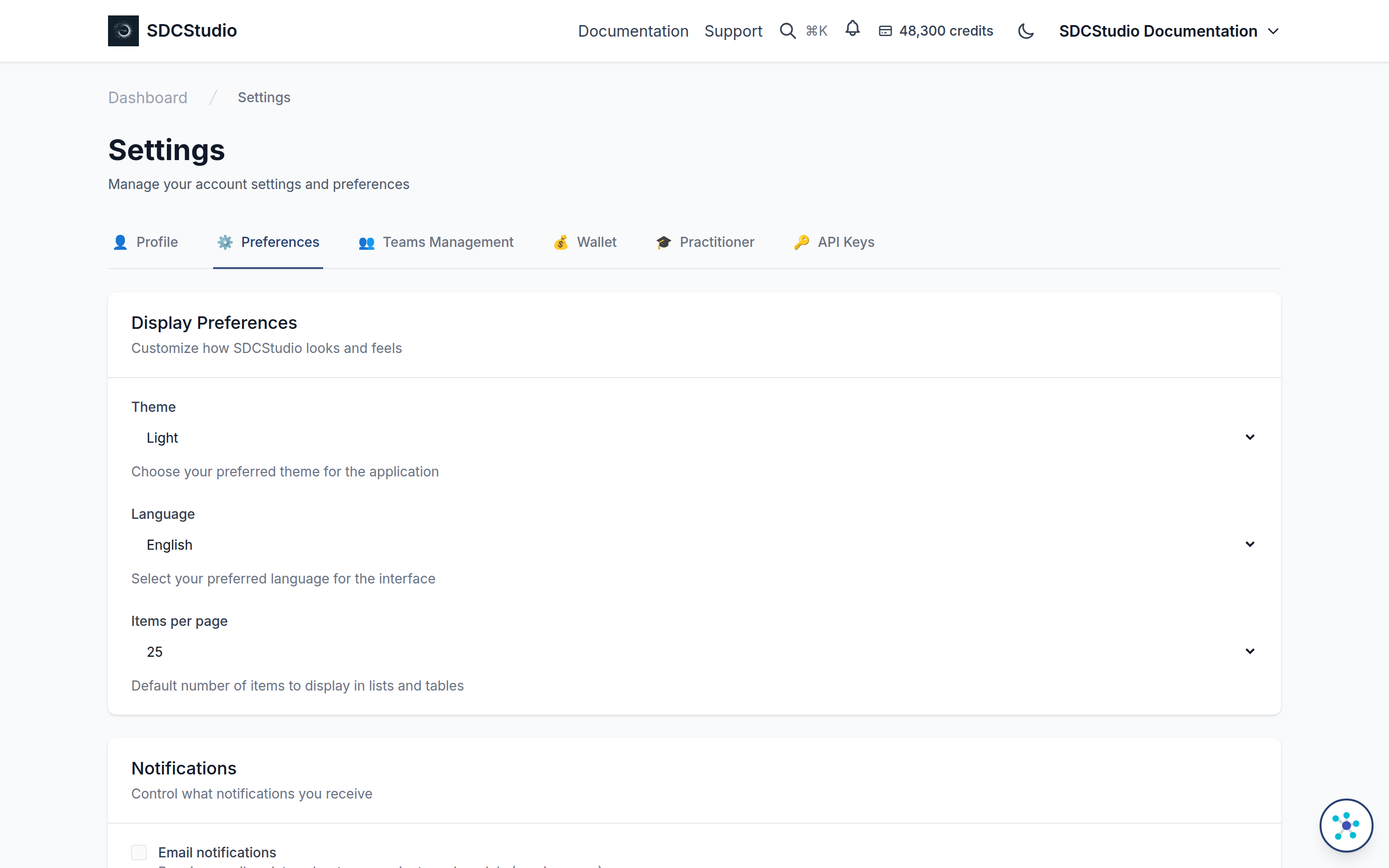1389x868 pixels.
Task: Click the Profile tab person icon
Action: [x=120, y=242]
